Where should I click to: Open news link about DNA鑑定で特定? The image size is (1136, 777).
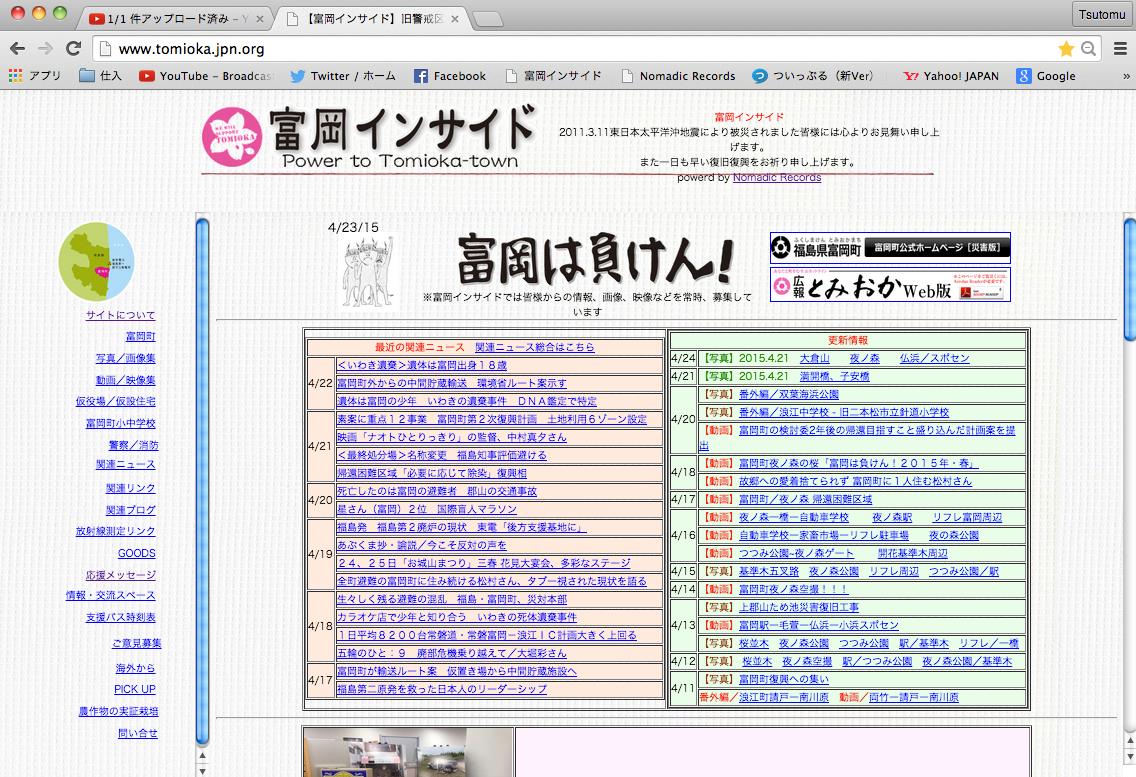(x=467, y=401)
